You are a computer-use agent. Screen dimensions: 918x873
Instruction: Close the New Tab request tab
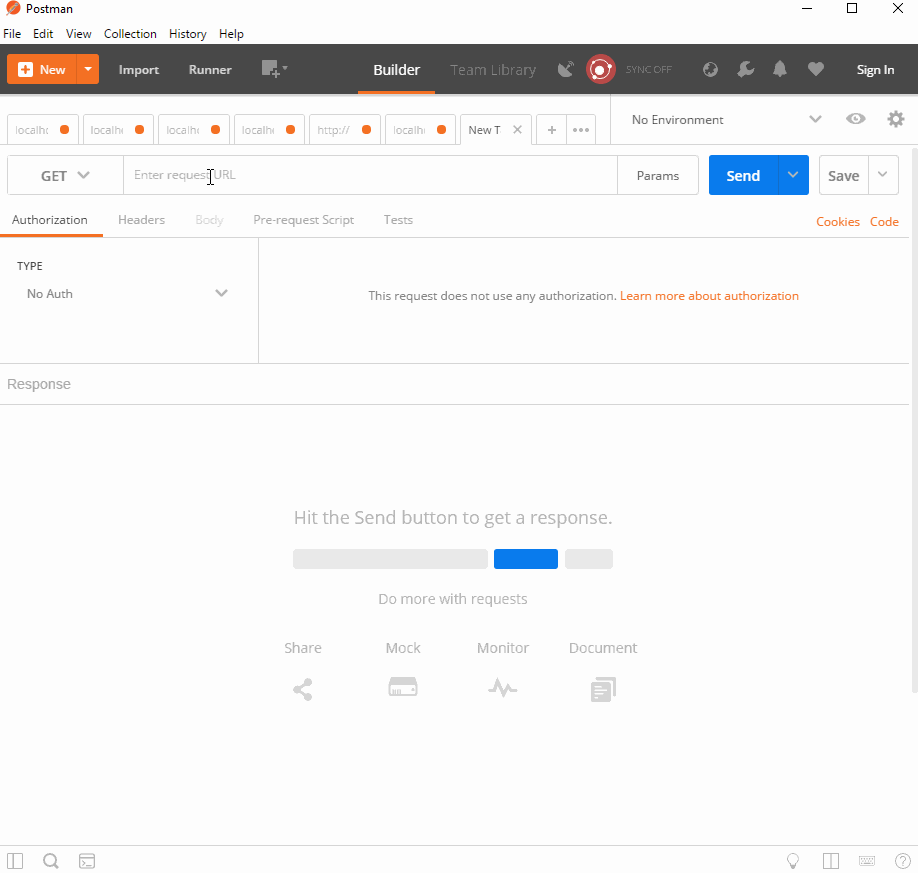(x=518, y=129)
